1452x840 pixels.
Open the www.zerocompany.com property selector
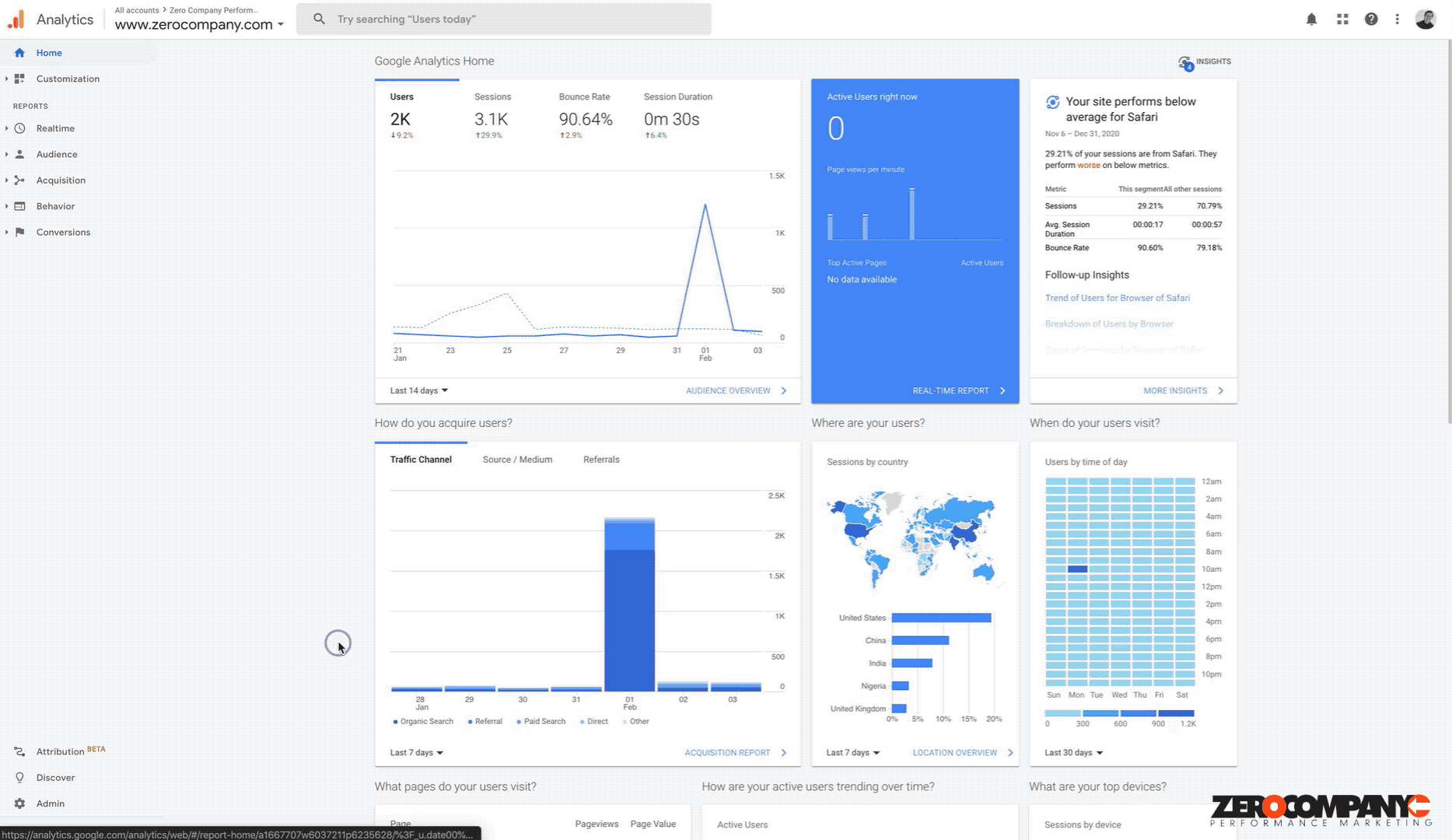pos(199,24)
